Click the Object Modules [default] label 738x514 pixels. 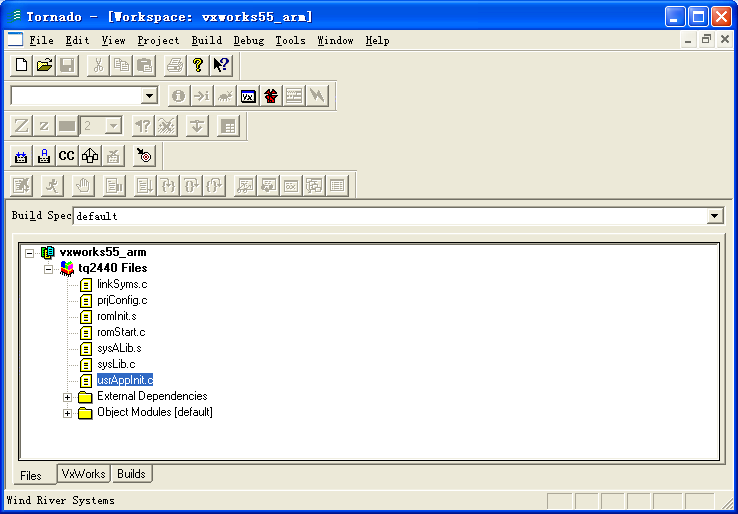(155, 412)
